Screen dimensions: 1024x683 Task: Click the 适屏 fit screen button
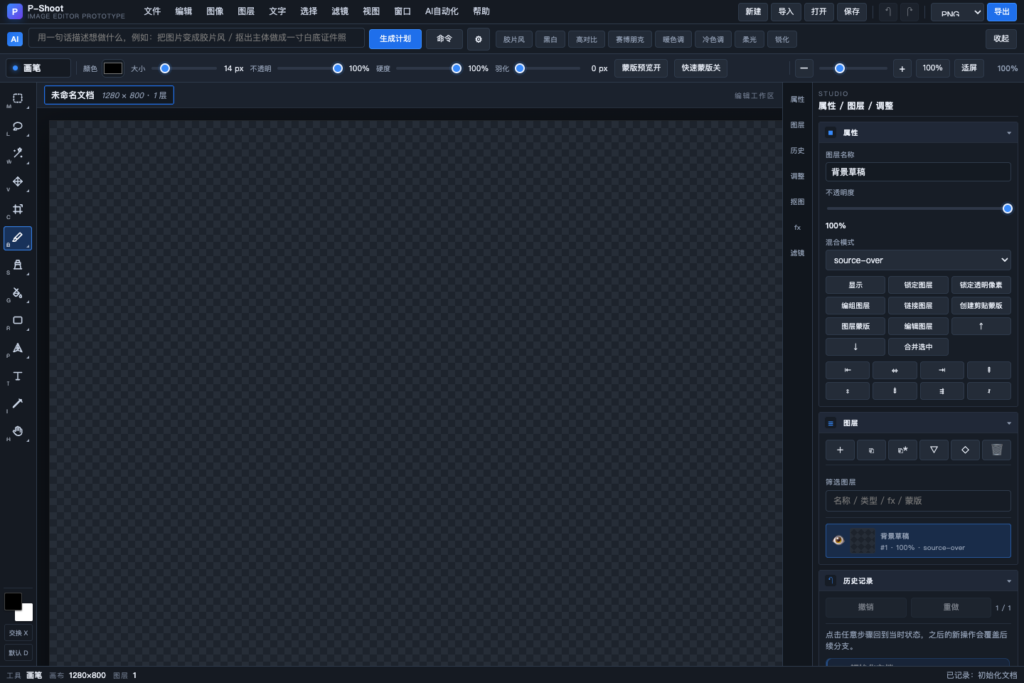(x=969, y=68)
